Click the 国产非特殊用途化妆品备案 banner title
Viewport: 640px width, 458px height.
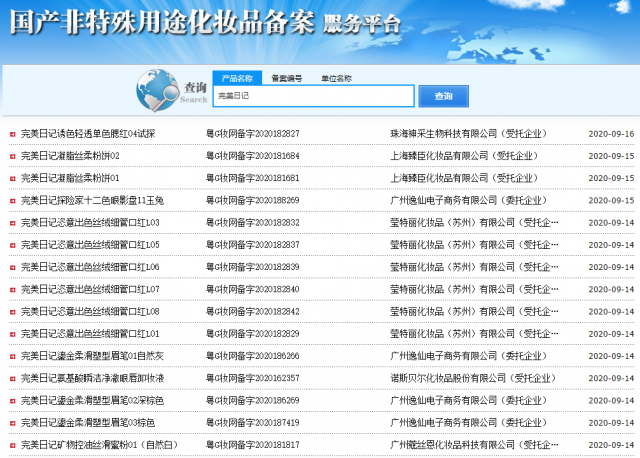click(x=162, y=22)
